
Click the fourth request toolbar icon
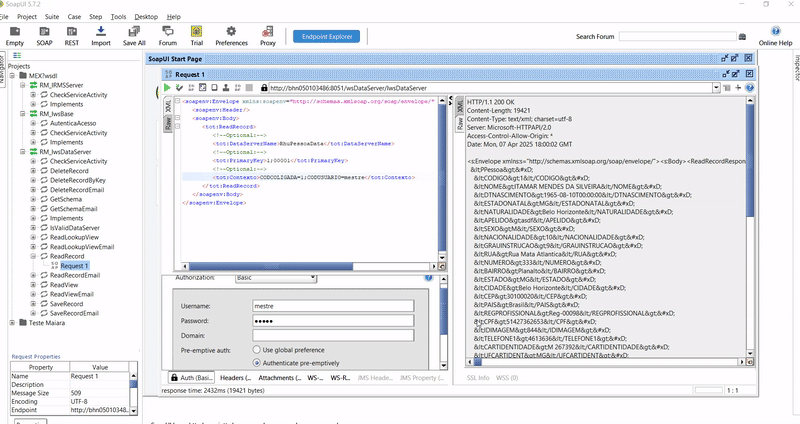coord(203,88)
